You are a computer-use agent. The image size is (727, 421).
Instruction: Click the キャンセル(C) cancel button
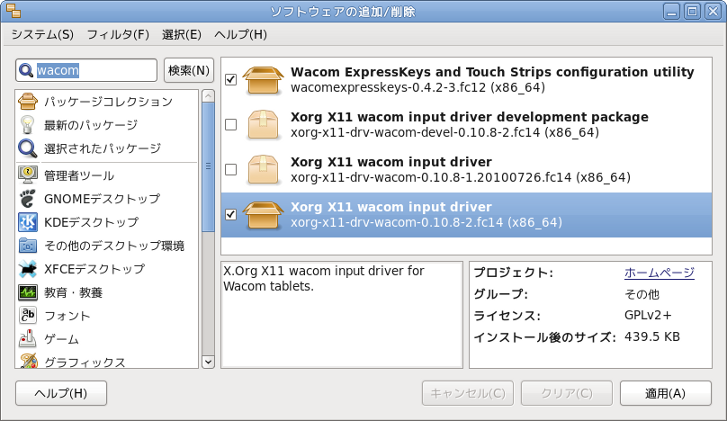point(468,394)
